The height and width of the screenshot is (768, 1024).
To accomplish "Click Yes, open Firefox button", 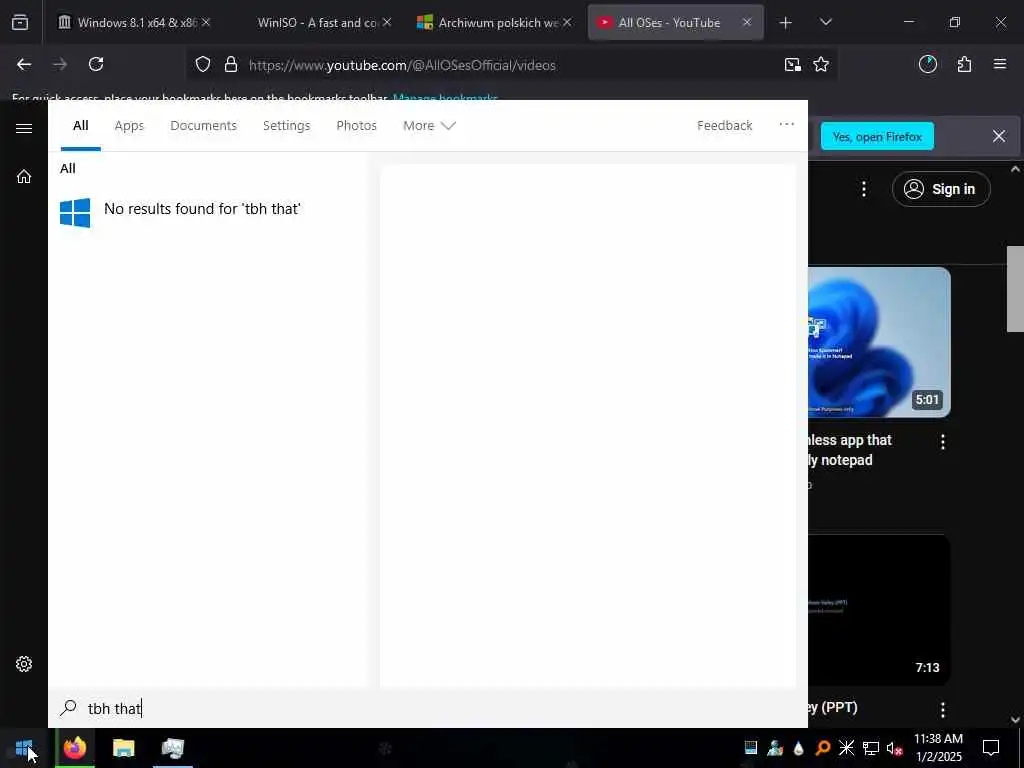I will [877, 136].
